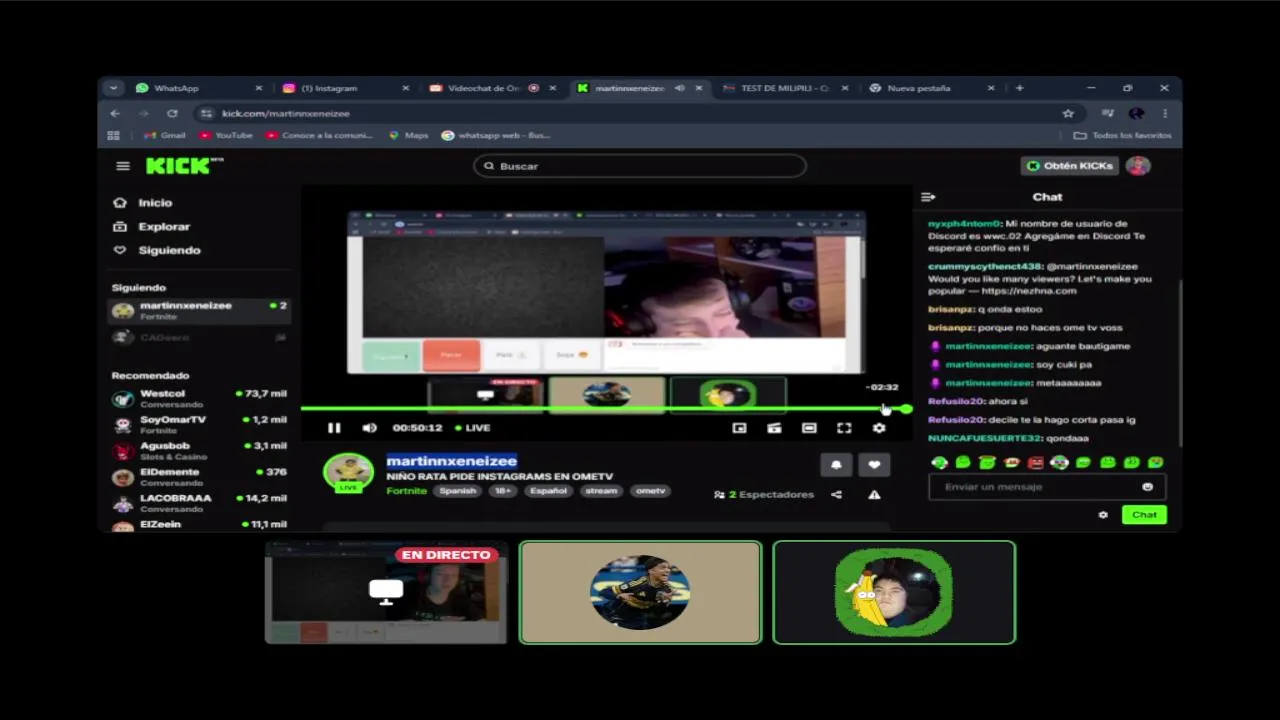Open the Gmail bookmark
1280x720 pixels.
click(165, 135)
